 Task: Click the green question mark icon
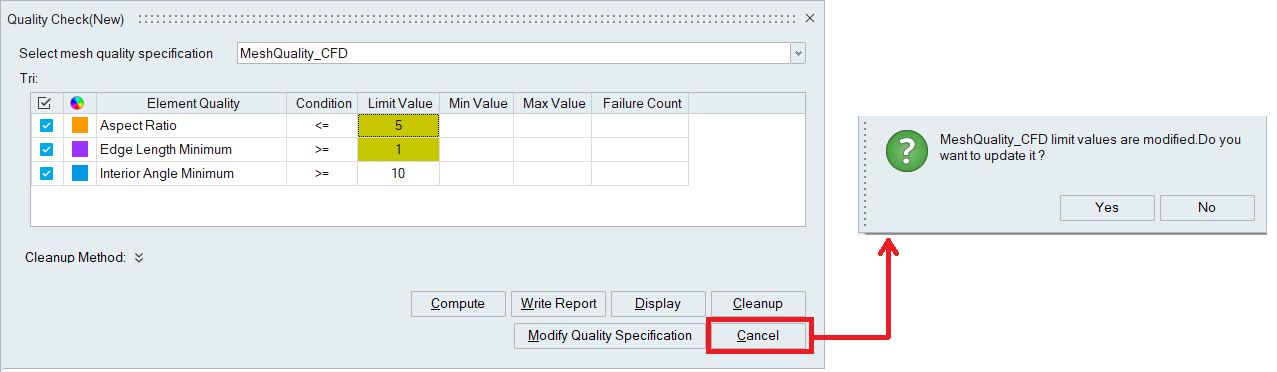click(904, 149)
